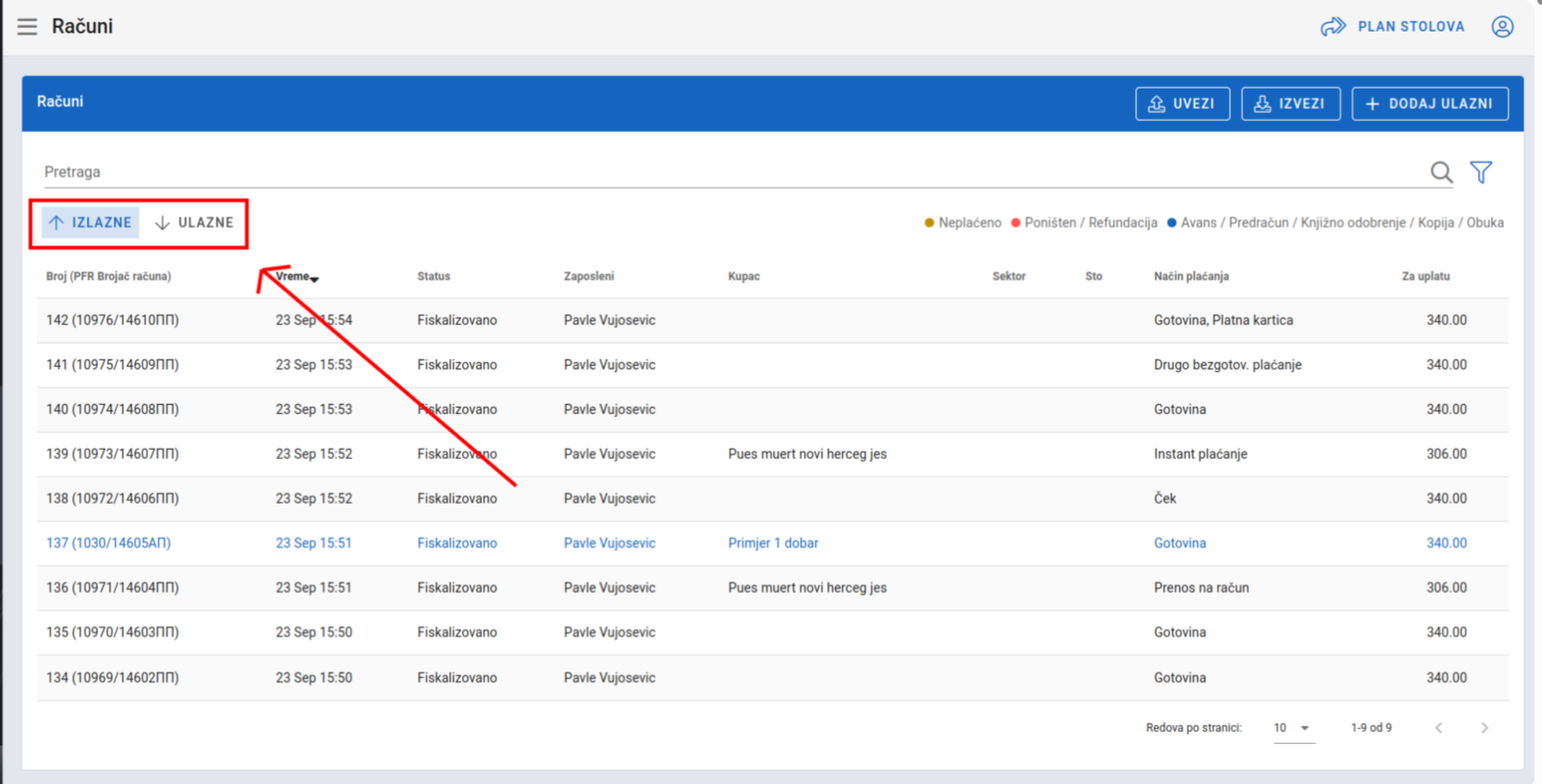Click customer 'Pues muert novi herceg jes' in invoice 136 row
This screenshot has width=1542, height=784.
(x=807, y=588)
